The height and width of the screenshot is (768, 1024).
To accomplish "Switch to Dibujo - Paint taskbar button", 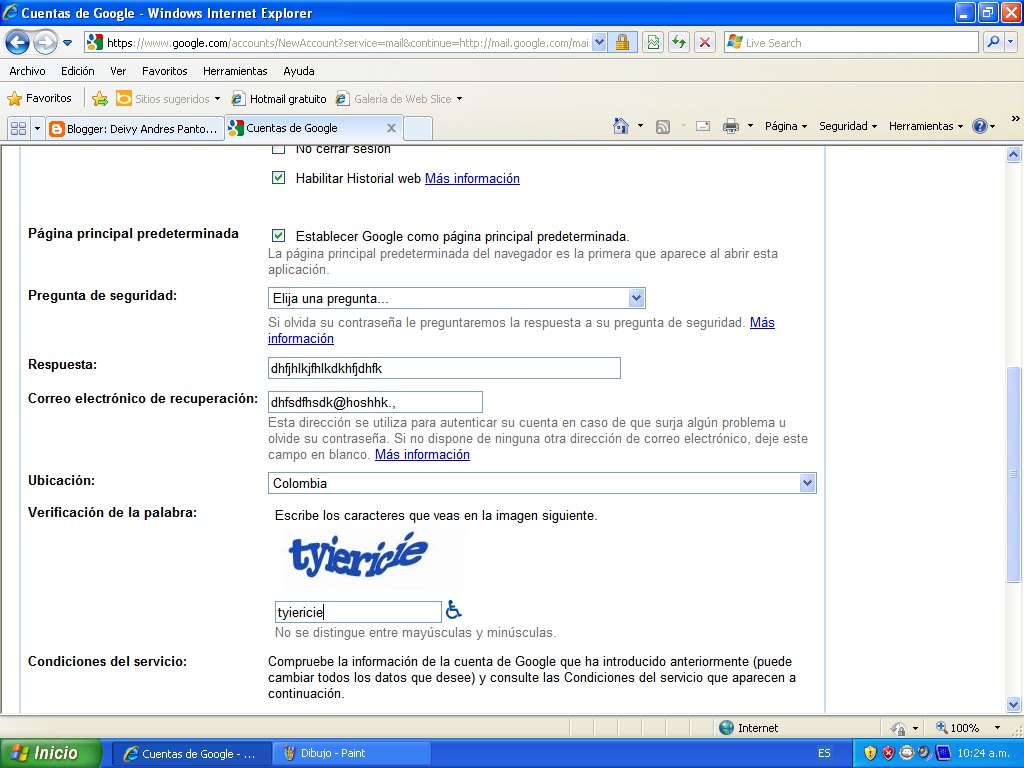I will click(x=351, y=753).
